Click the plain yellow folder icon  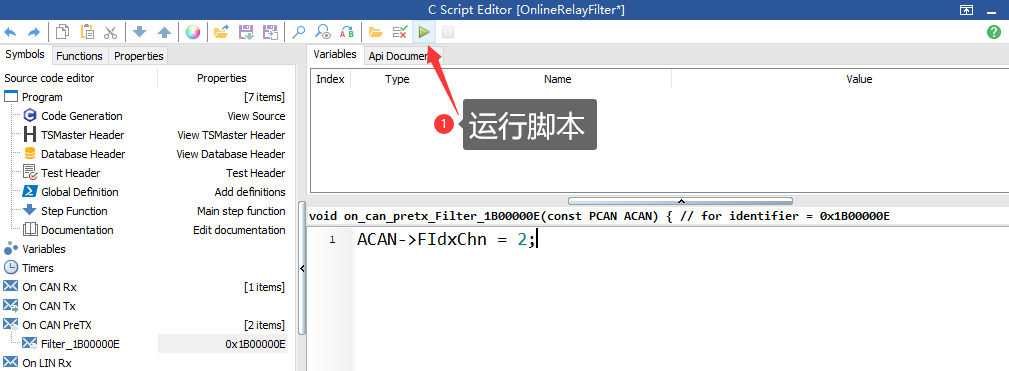click(376, 32)
